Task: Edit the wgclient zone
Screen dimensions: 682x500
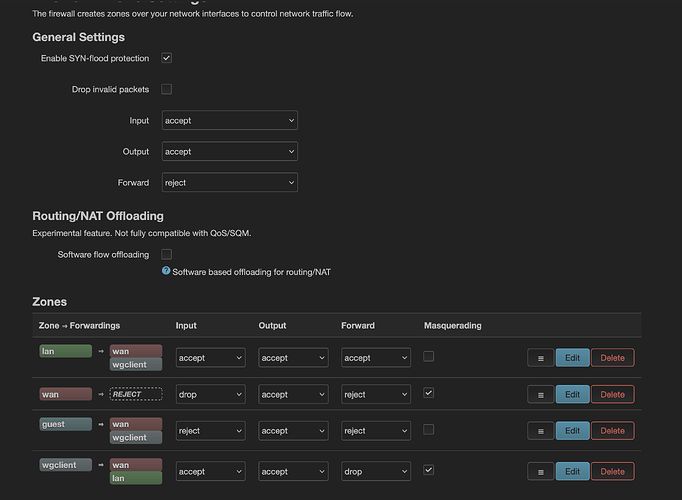Action: [572, 471]
